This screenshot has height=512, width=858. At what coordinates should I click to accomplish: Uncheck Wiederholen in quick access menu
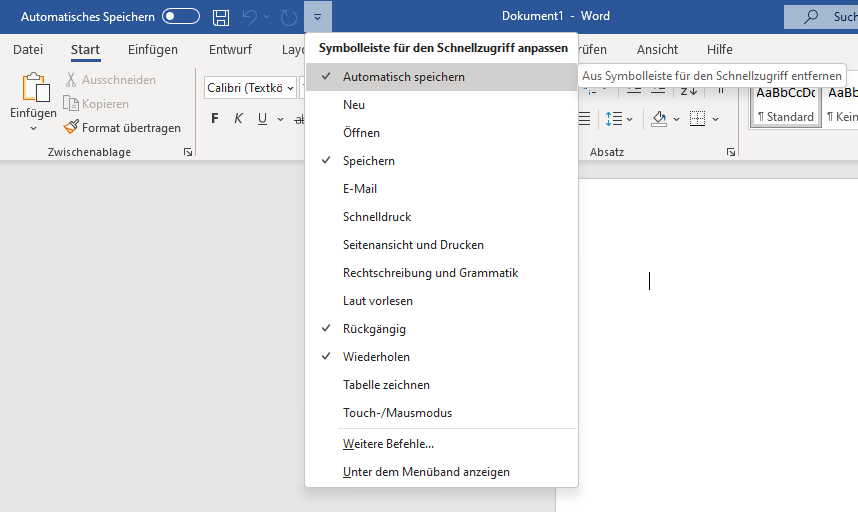376,357
